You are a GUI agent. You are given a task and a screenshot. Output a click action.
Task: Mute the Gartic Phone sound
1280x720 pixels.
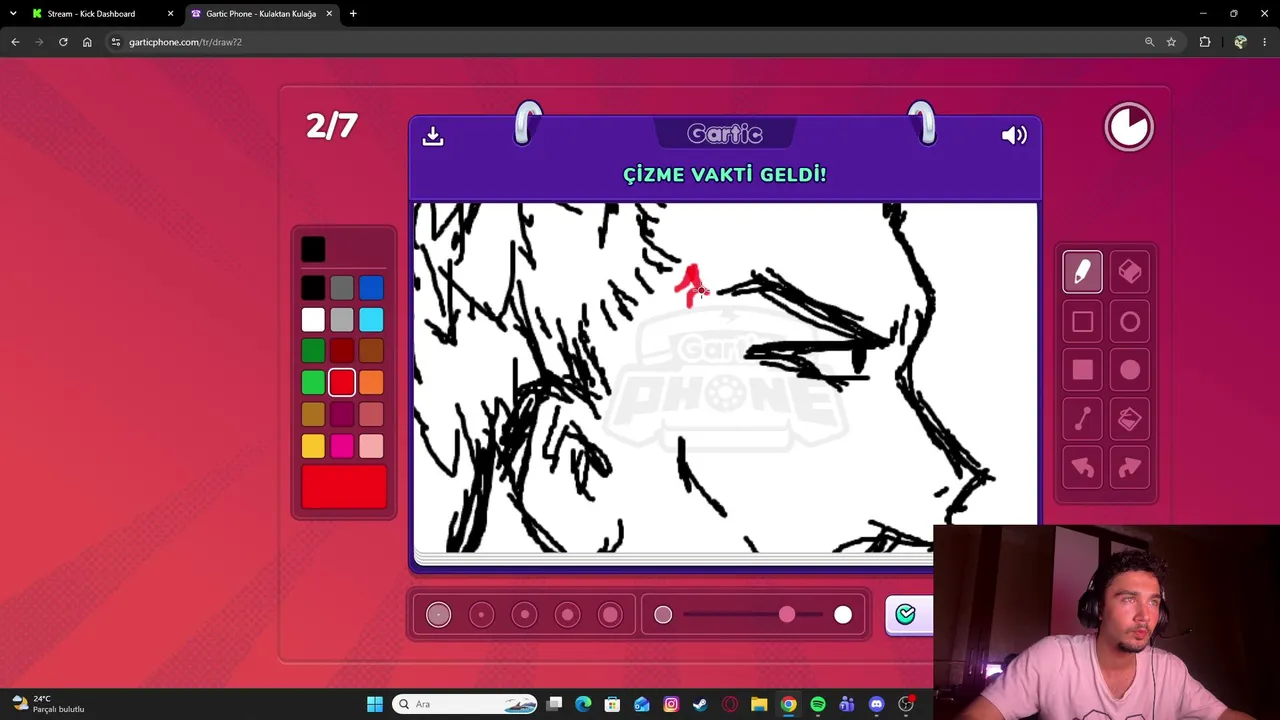[x=1014, y=135]
